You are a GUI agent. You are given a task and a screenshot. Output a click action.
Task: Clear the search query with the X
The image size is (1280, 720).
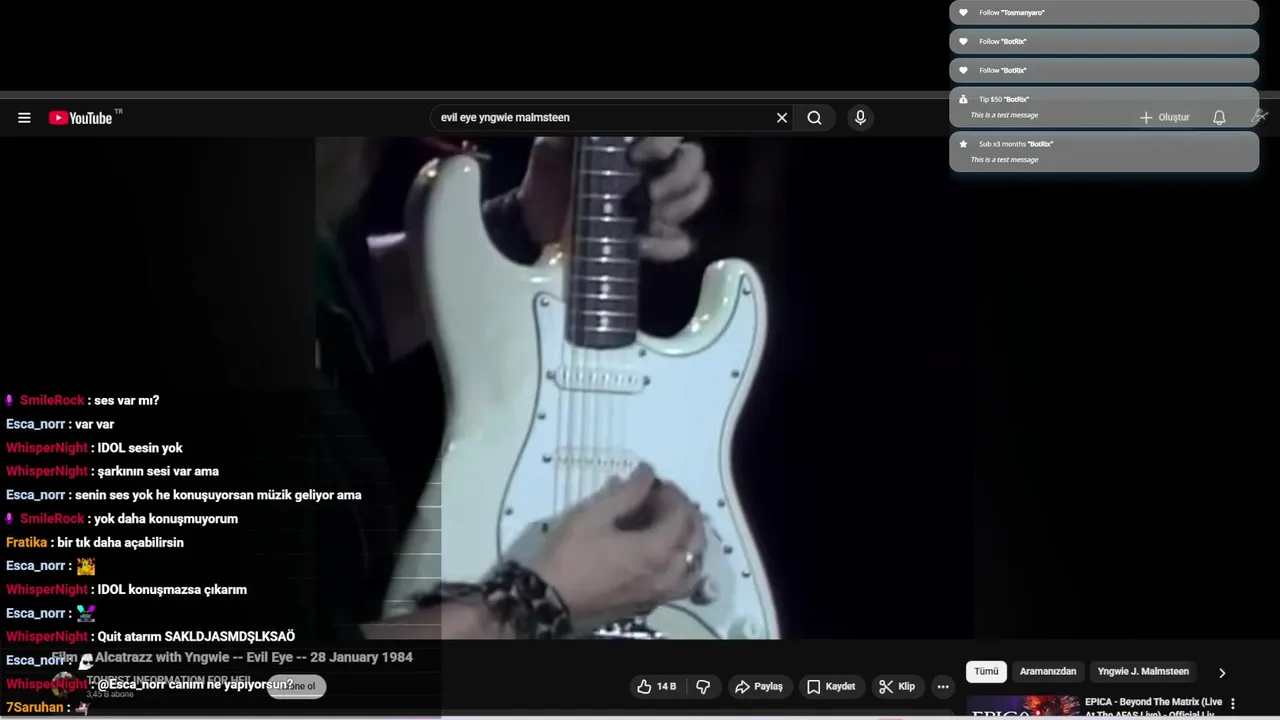782,118
